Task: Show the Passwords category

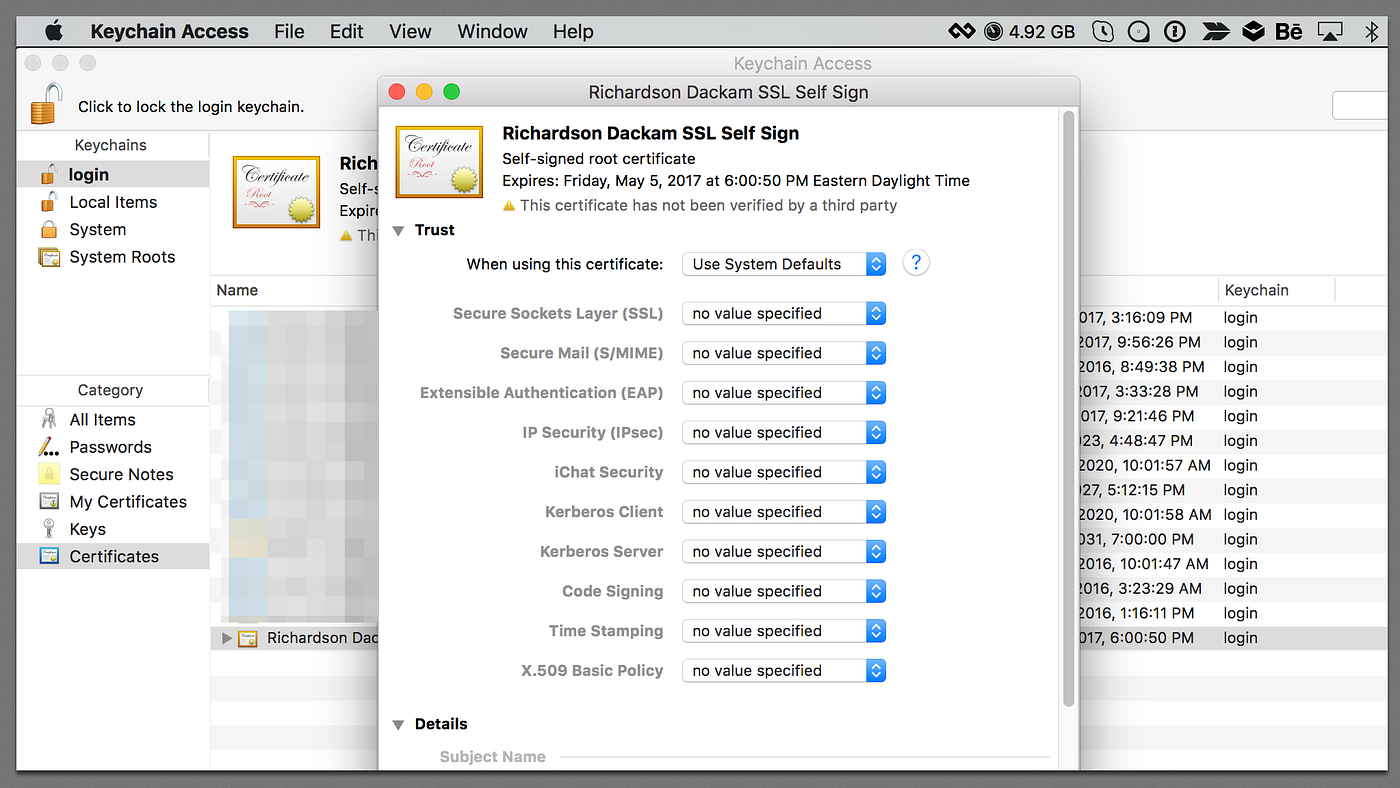Action: (113, 447)
